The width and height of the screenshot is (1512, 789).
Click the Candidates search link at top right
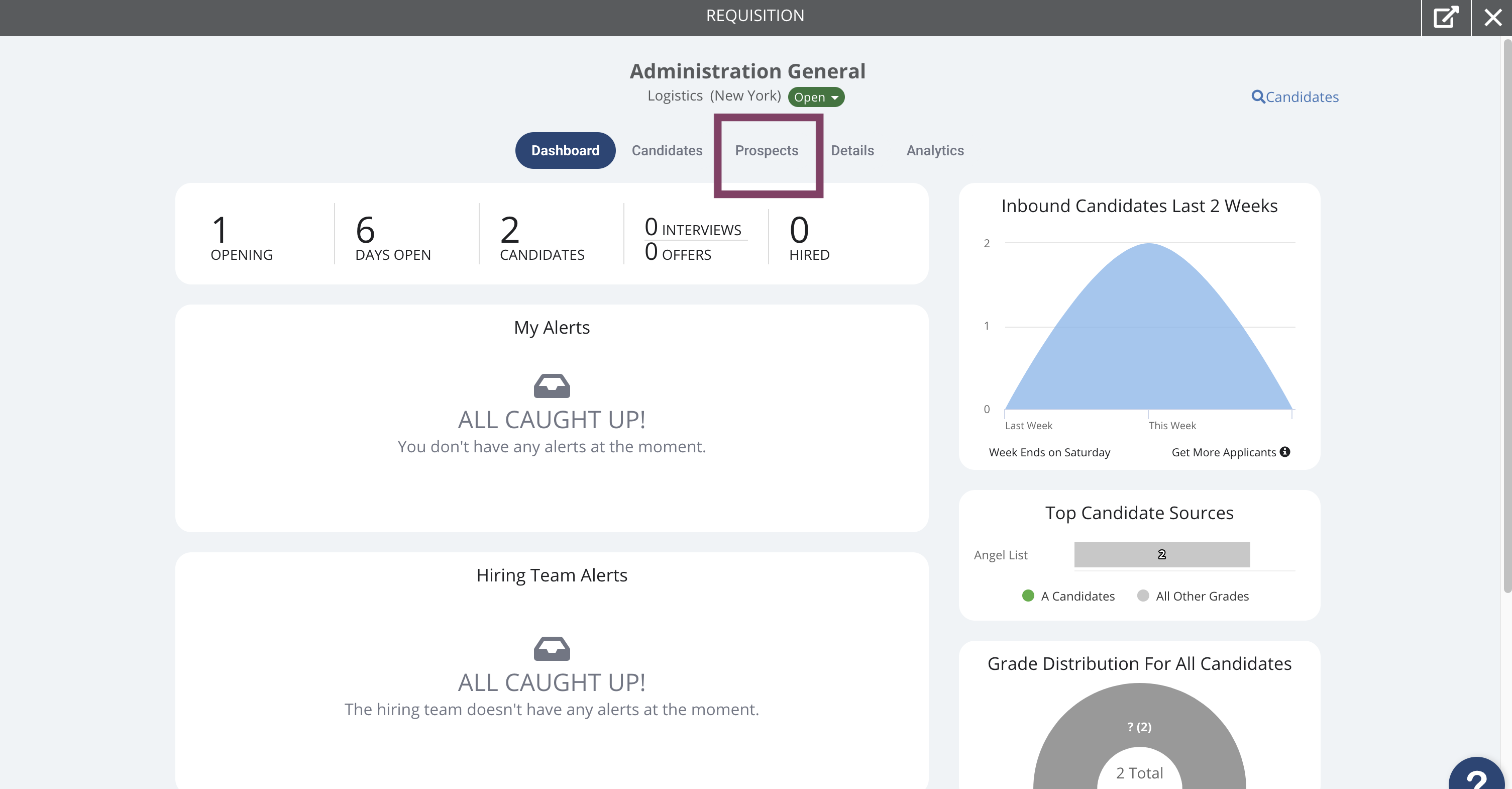click(1295, 97)
